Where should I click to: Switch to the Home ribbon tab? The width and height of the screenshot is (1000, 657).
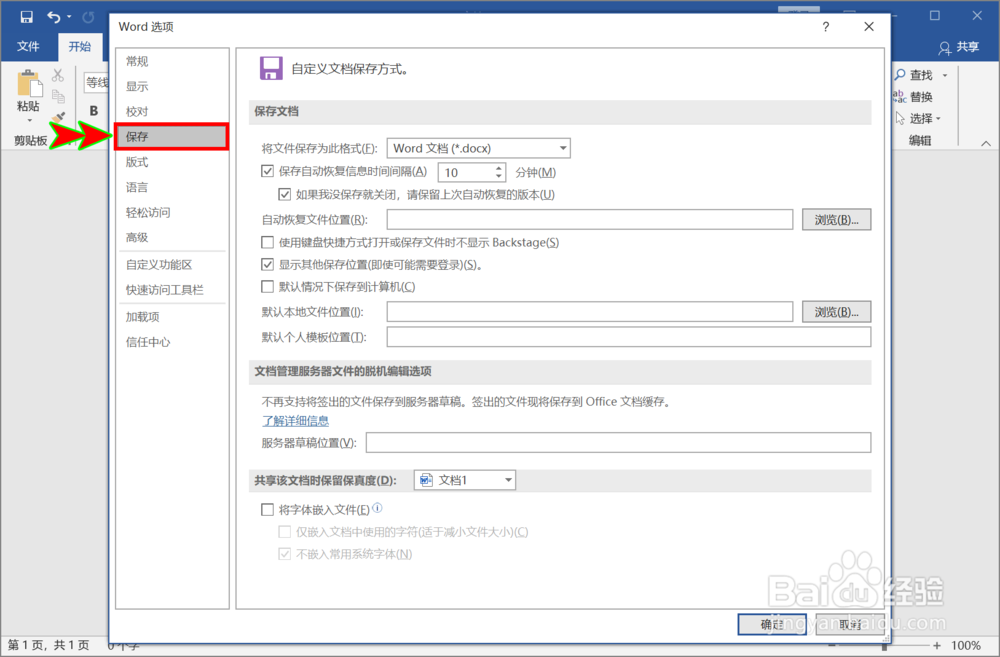pos(80,47)
